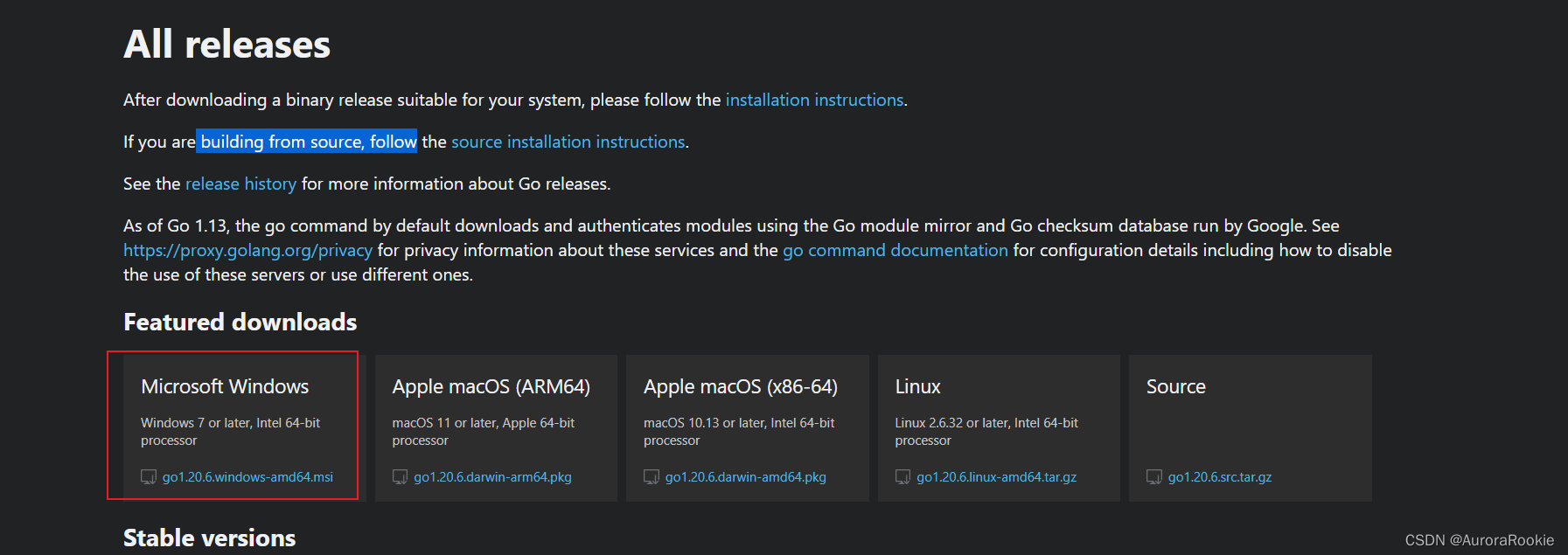
Task: Download go1.20.6.src.tar.gz source link
Action: tap(1220, 477)
